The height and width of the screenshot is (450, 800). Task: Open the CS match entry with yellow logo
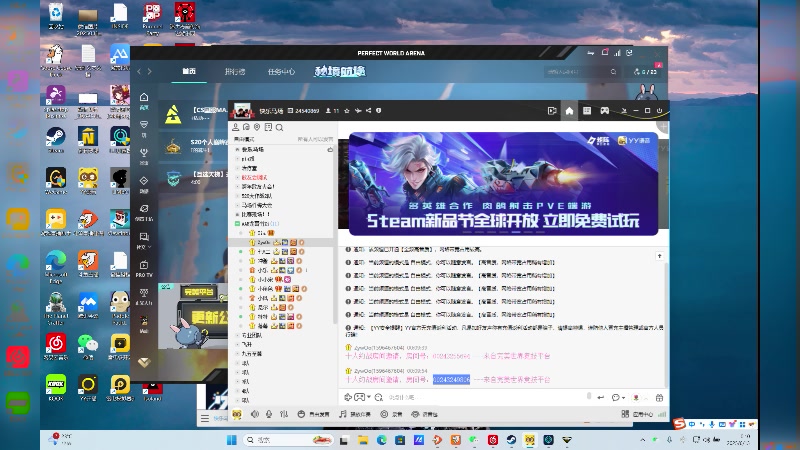(194, 114)
